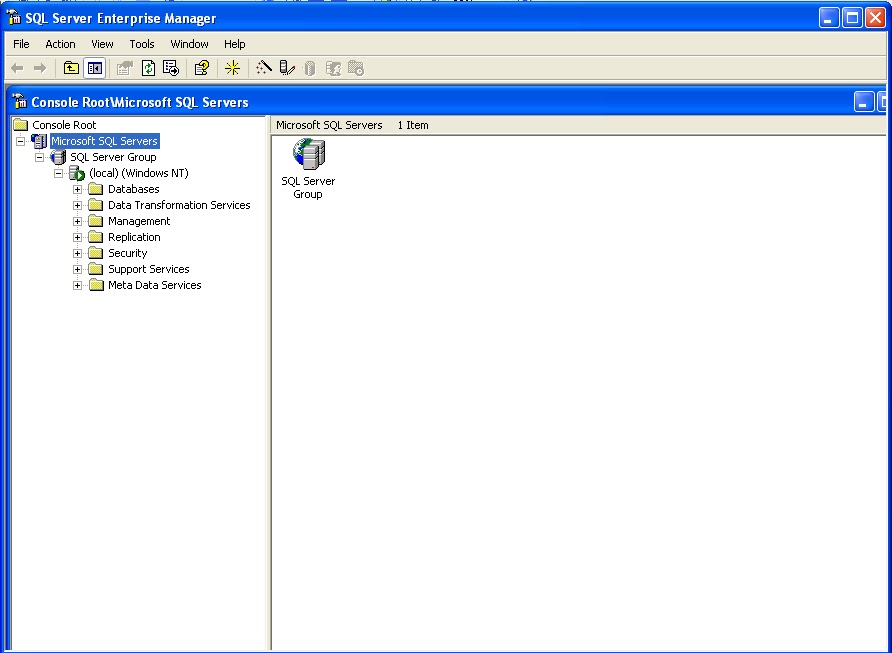892x653 pixels.
Task: Launch the Run a Wizard wand icon
Action: pyautogui.click(x=263, y=68)
